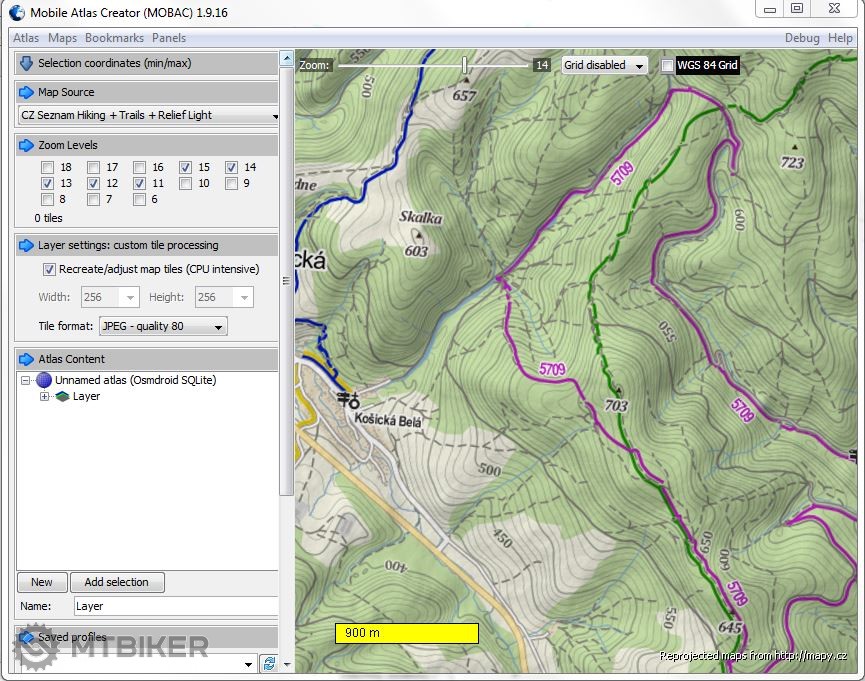865x681 pixels.
Task: Click the Selection coordinates panel arrow icon
Action: click(26, 63)
